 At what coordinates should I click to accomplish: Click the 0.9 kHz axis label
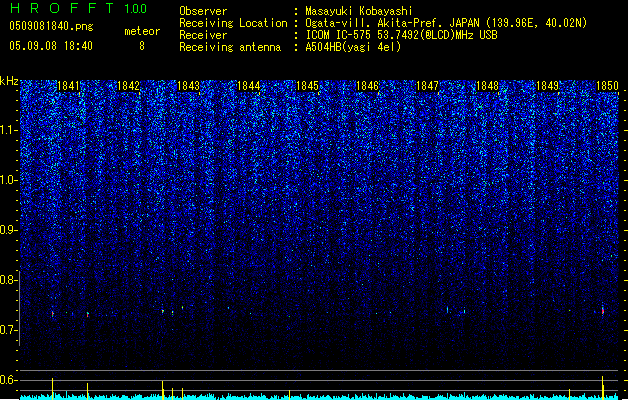point(9,230)
